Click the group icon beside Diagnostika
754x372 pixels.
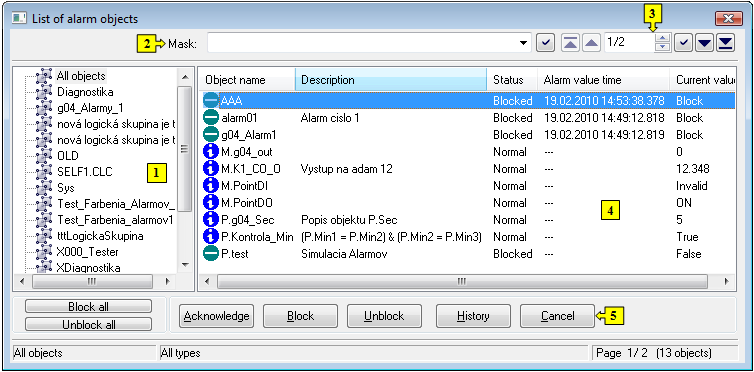click(x=44, y=91)
